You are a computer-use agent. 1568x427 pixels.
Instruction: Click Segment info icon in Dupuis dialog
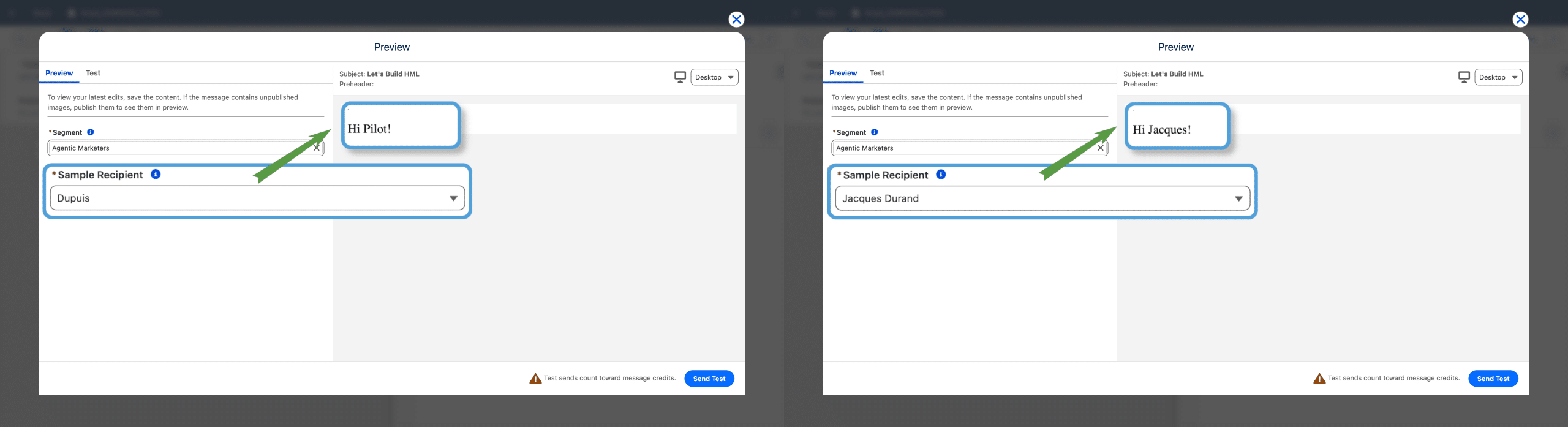point(91,132)
